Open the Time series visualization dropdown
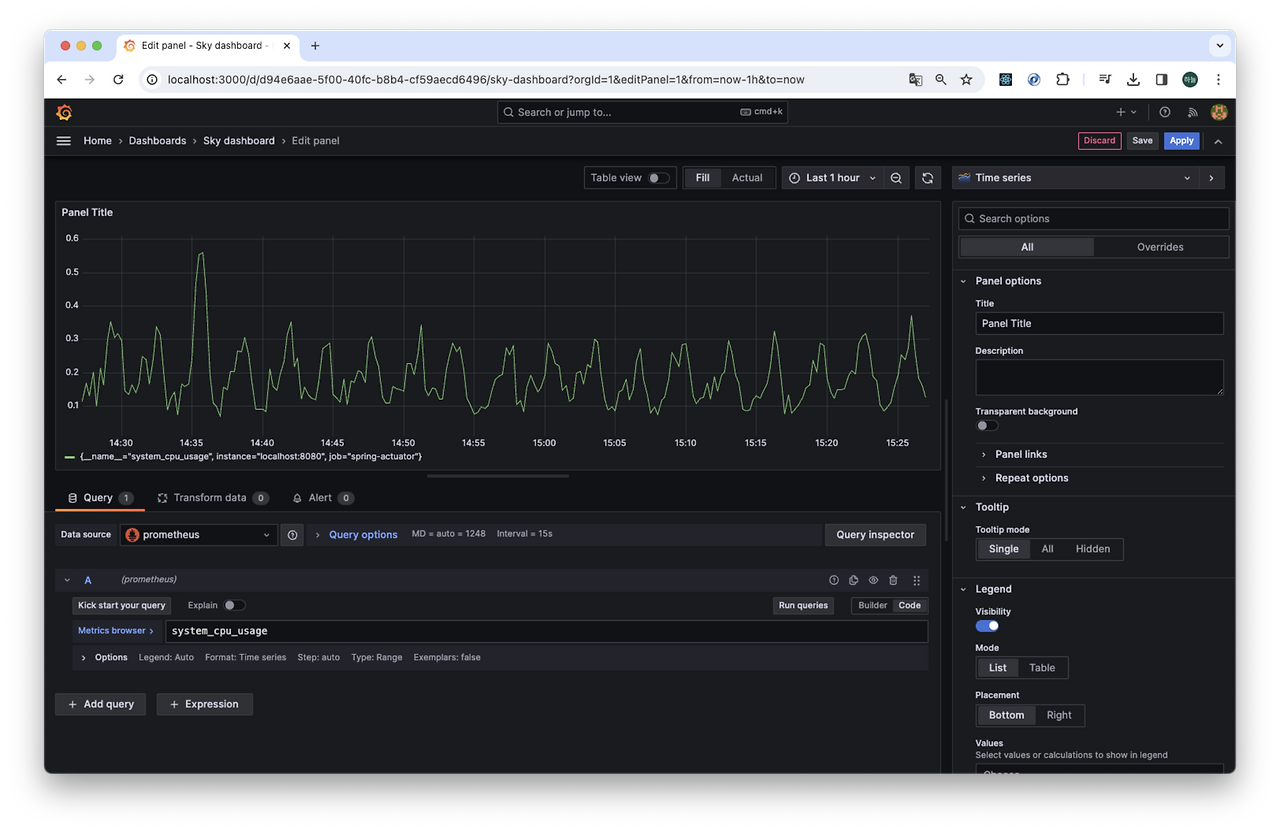Viewport: 1280px width, 832px height. [1075, 178]
